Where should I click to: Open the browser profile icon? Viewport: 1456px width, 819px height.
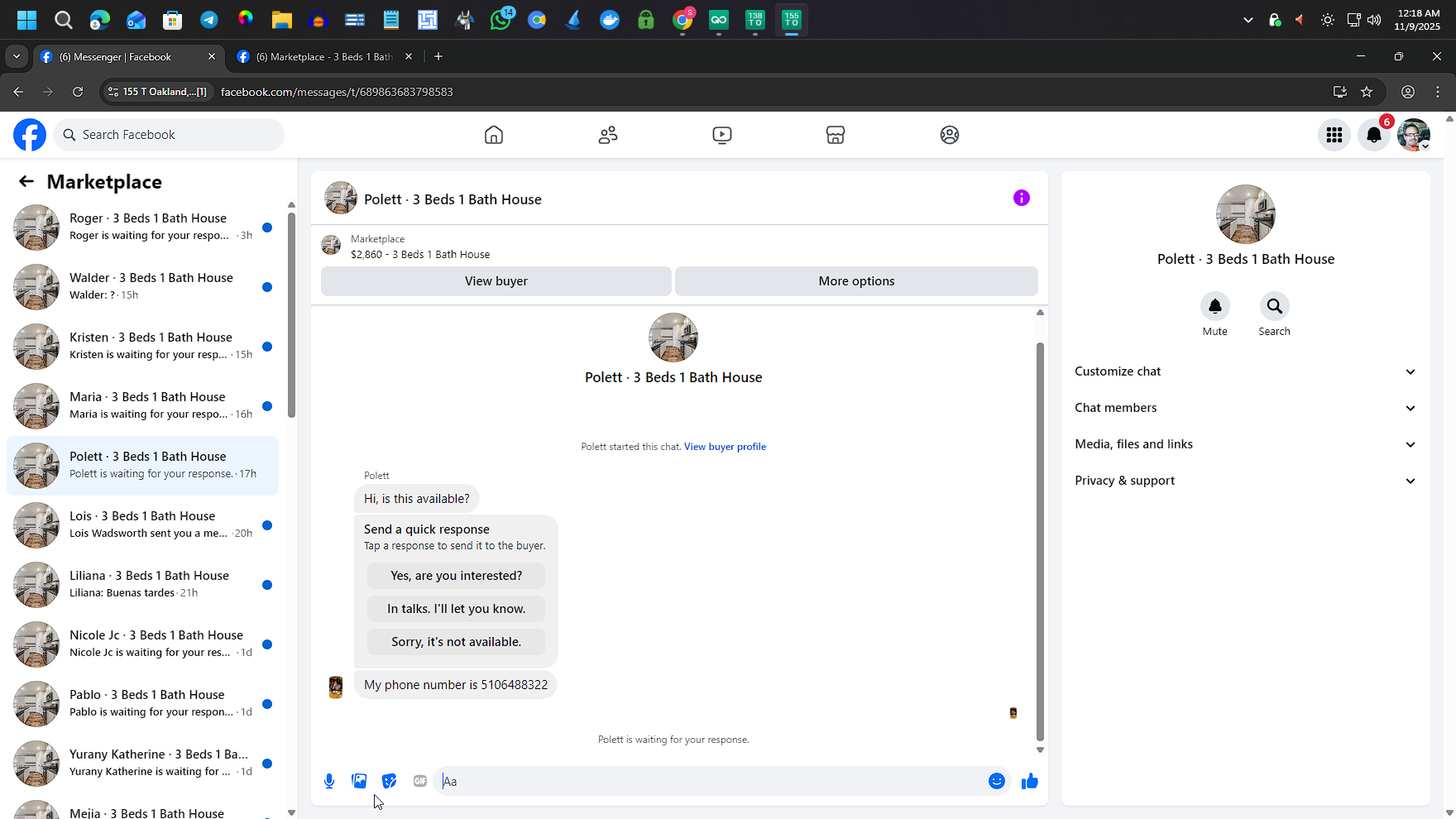(x=1408, y=92)
